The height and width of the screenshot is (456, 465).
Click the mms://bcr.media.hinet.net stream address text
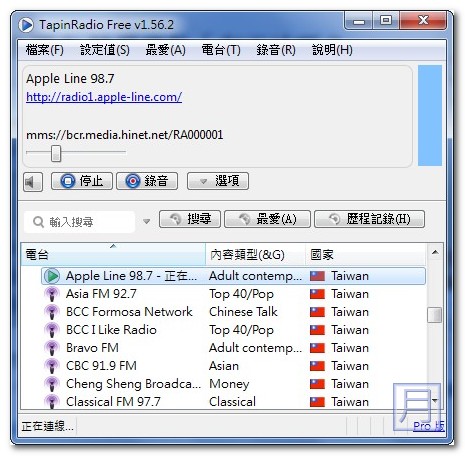125,135
